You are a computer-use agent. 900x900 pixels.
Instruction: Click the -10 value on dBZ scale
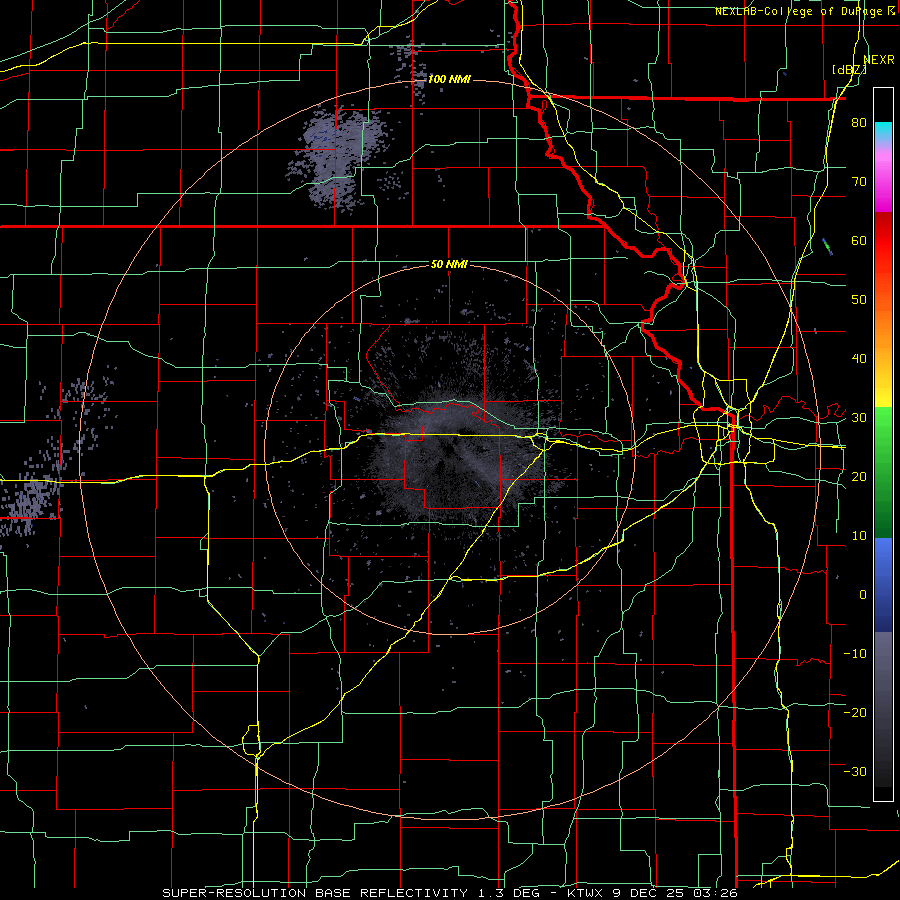click(x=855, y=654)
